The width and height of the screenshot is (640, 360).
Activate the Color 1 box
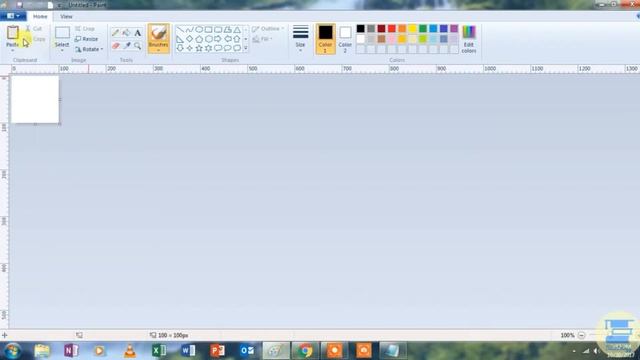point(325,39)
